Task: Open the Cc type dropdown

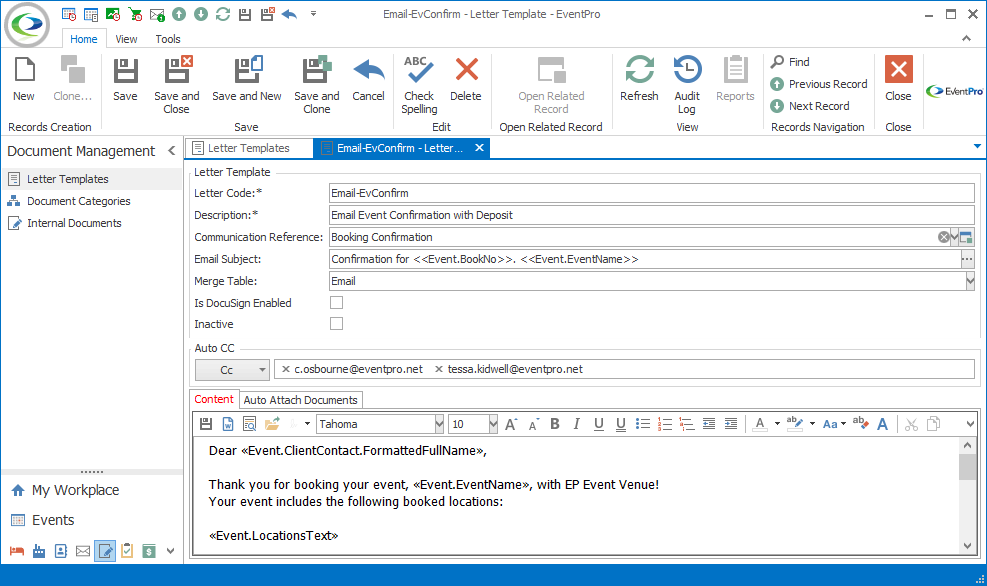Action: click(262, 370)
